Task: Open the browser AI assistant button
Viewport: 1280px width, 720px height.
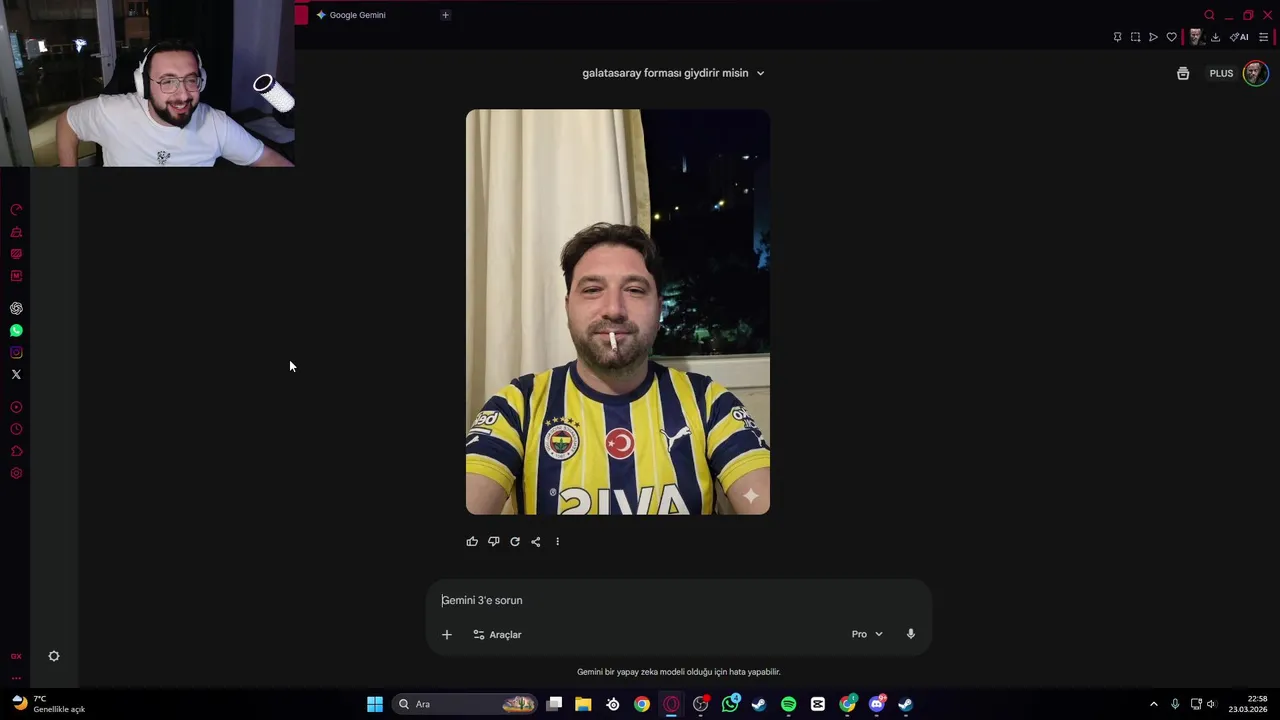Action: (x=1239, y=37)
